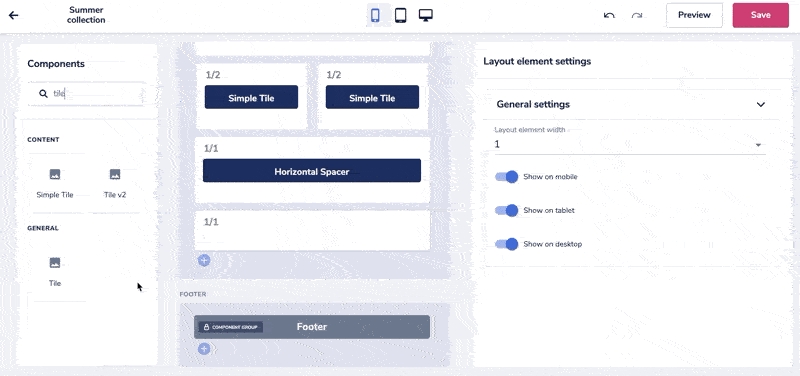Switch to desktop device view

click(426, 15)
